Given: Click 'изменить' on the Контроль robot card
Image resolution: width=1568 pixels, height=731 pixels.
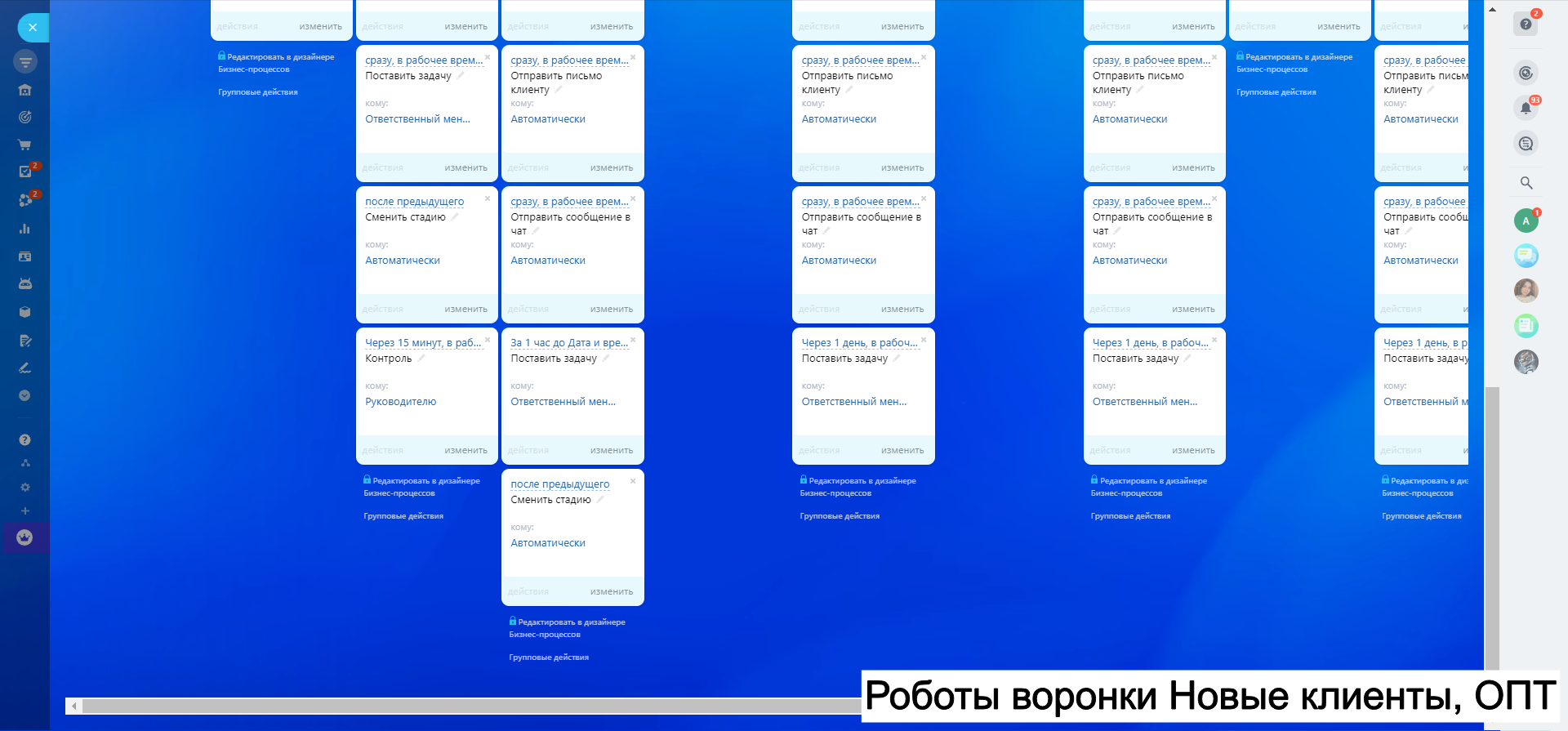Looking at the screenshot, I should tap(465, 450).
